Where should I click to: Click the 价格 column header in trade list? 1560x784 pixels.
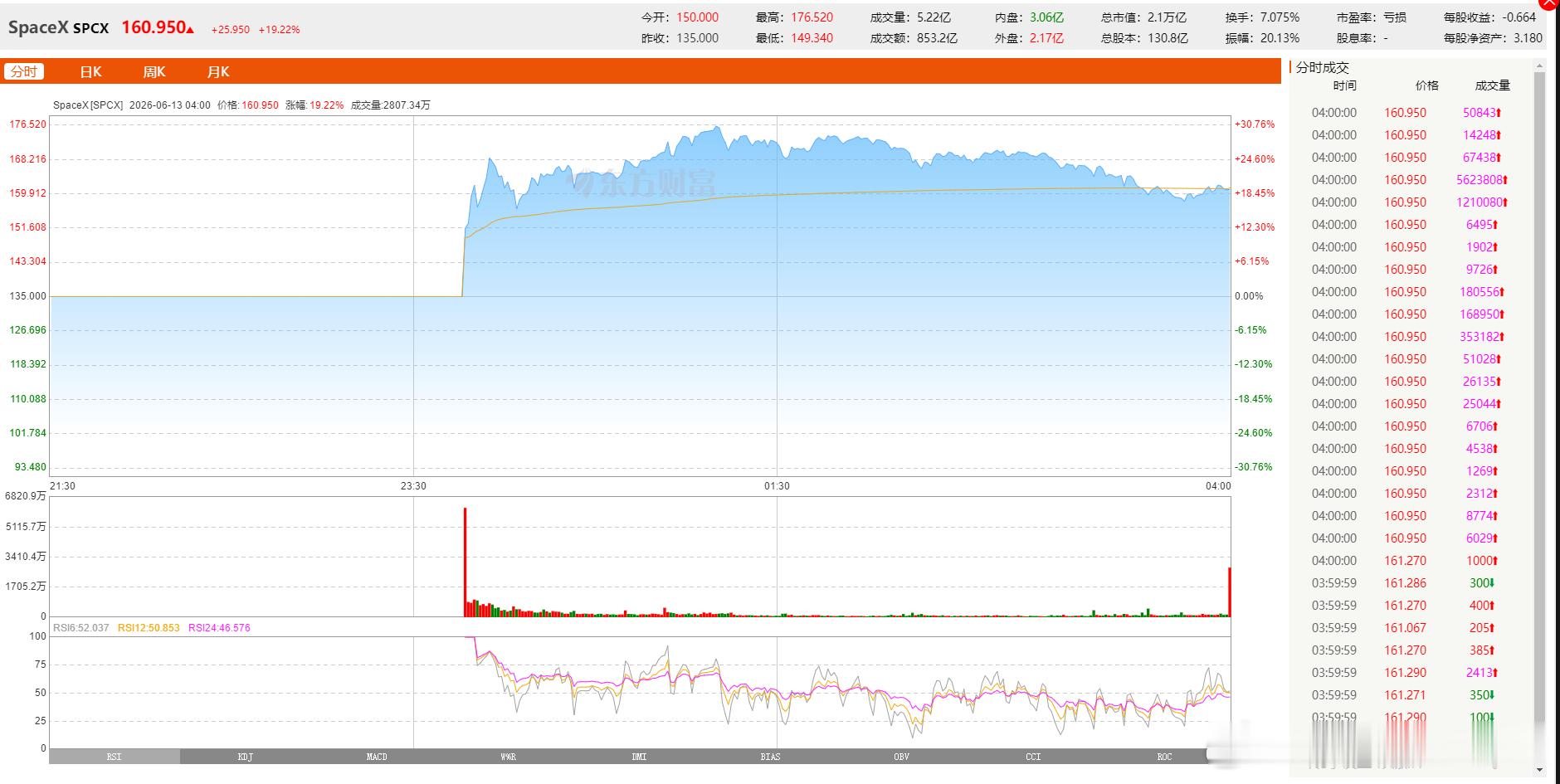pyautogui.click(x=1426, y=85)
